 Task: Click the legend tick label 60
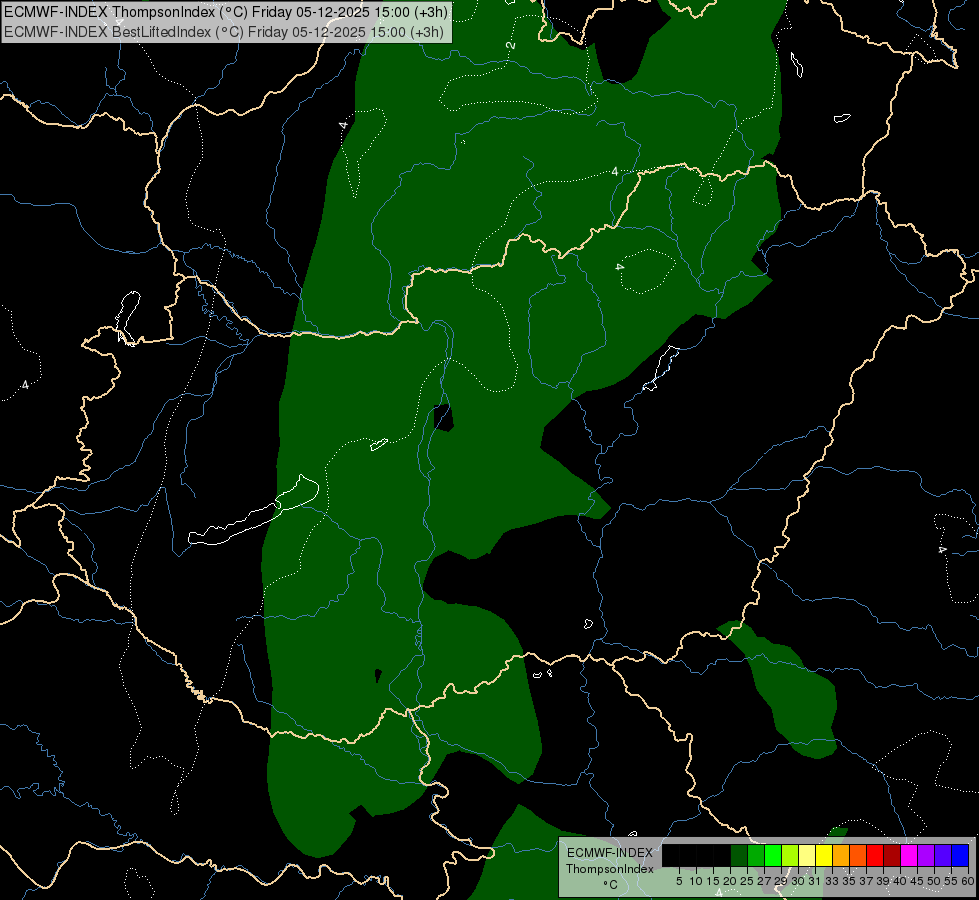click(x=968, y=881)
